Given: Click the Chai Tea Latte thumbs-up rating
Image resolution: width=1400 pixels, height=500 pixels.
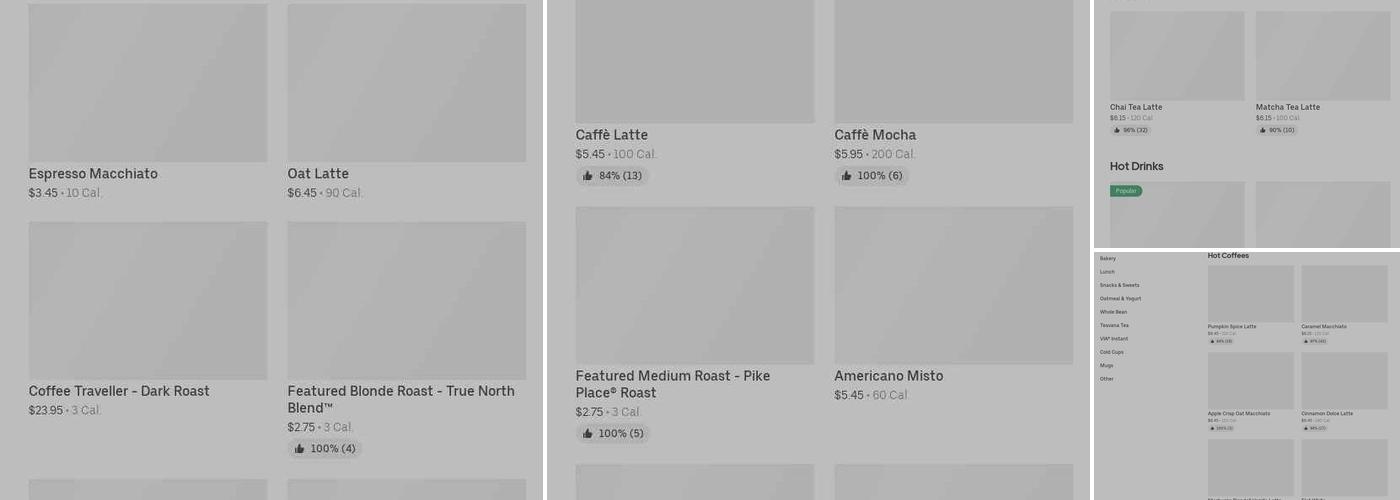Looking at the screenshot, I should (x=1130, y=130).
